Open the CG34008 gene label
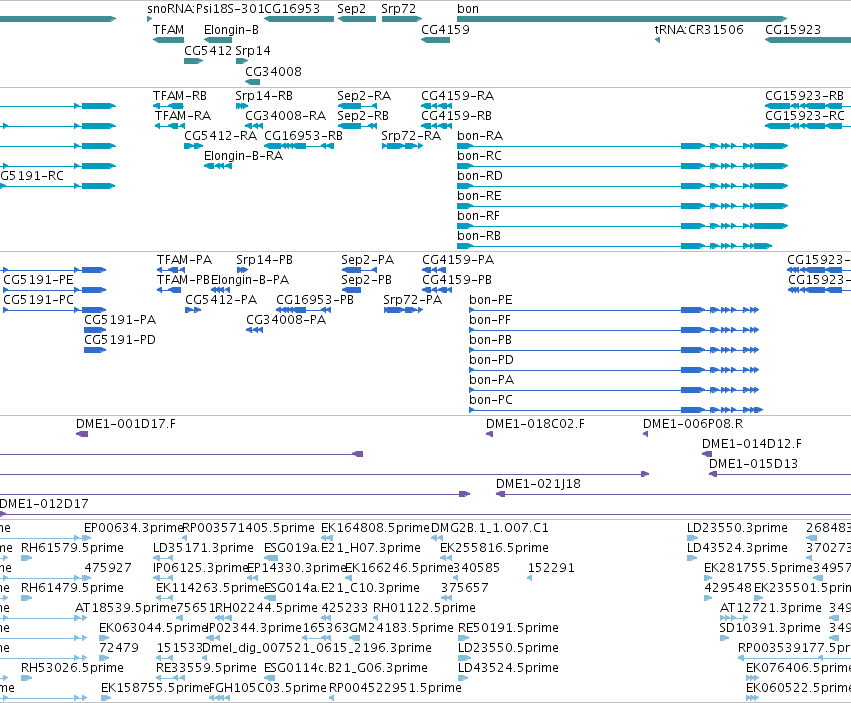 (274, 72)
